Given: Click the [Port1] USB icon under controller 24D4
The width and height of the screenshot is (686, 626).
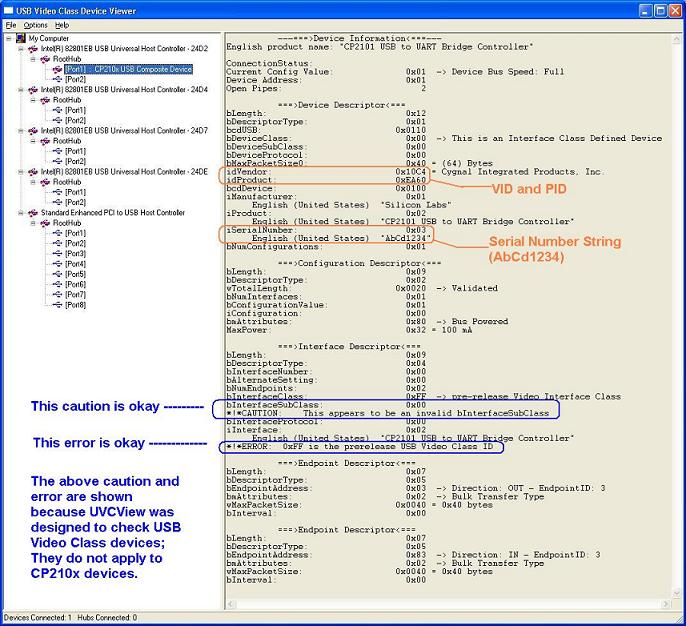Looking at the screenshot, I should click(57, 110).
